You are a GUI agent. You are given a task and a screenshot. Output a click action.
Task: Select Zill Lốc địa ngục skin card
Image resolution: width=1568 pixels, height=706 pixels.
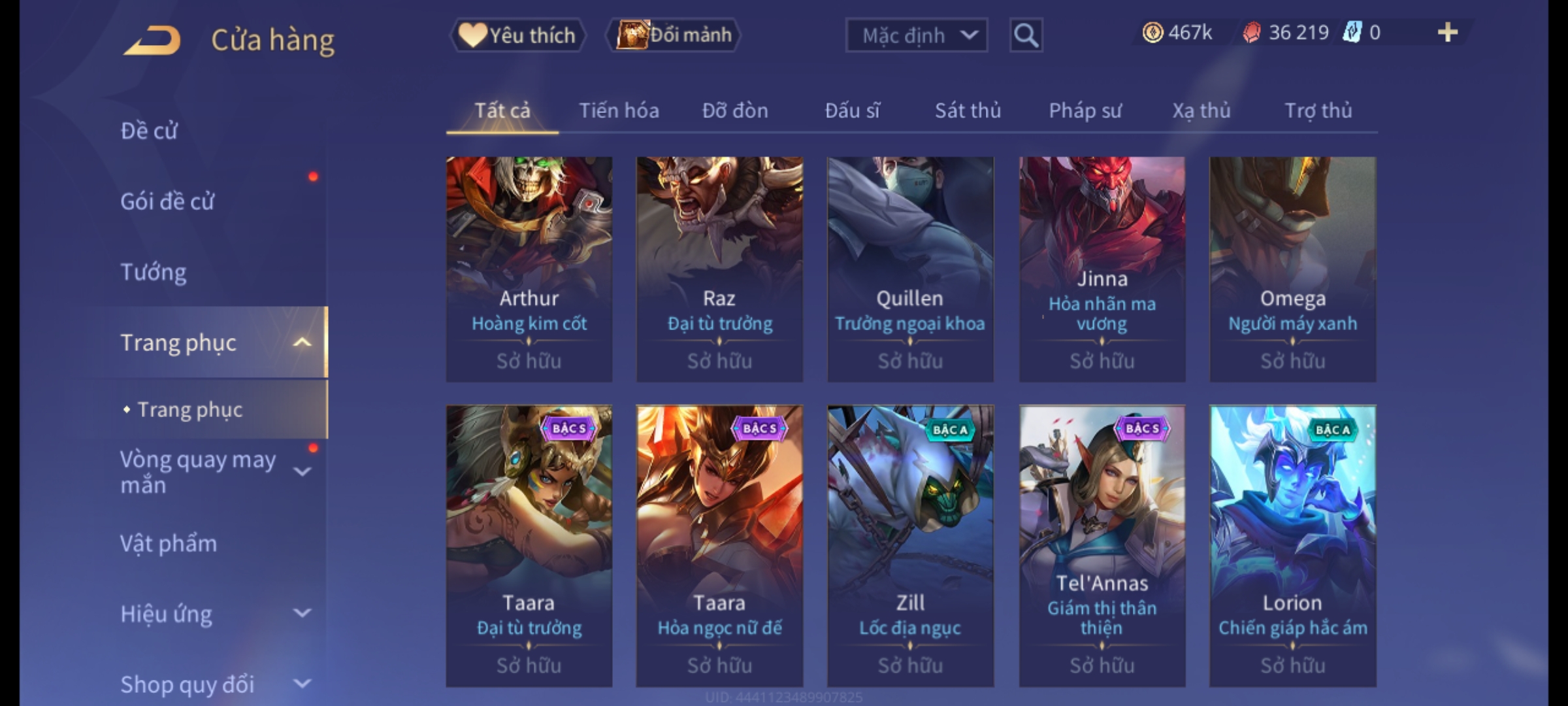[x=910, y=546]
